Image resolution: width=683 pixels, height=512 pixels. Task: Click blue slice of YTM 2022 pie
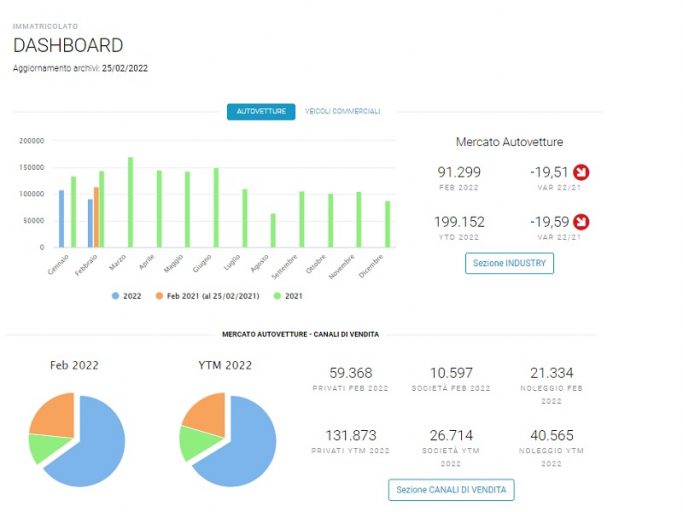[246, 449]
